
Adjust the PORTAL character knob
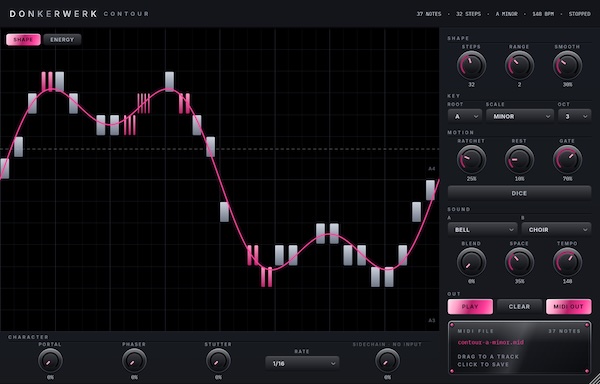point(50,361)
